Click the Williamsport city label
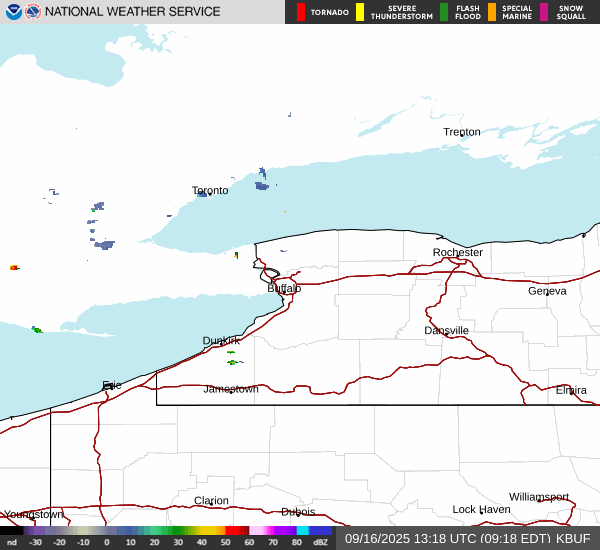The height and width of the screenshot is (550, 600). (x=539, y=497)
